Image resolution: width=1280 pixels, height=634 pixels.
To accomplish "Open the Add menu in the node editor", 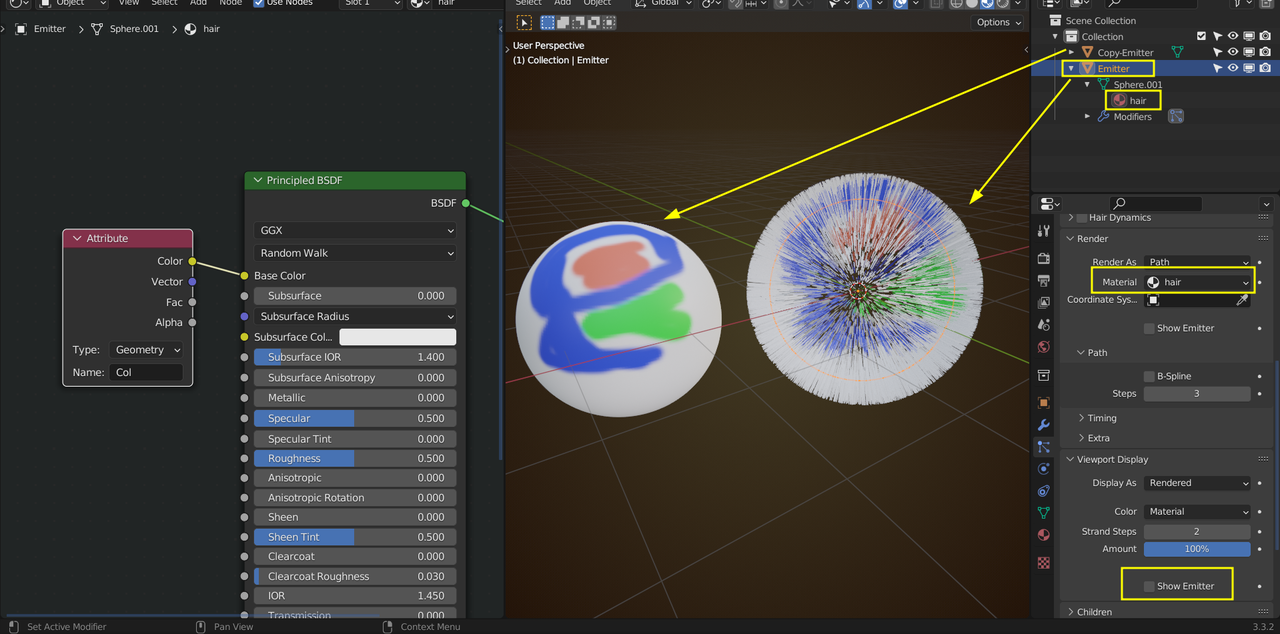I will click(198, 3).
